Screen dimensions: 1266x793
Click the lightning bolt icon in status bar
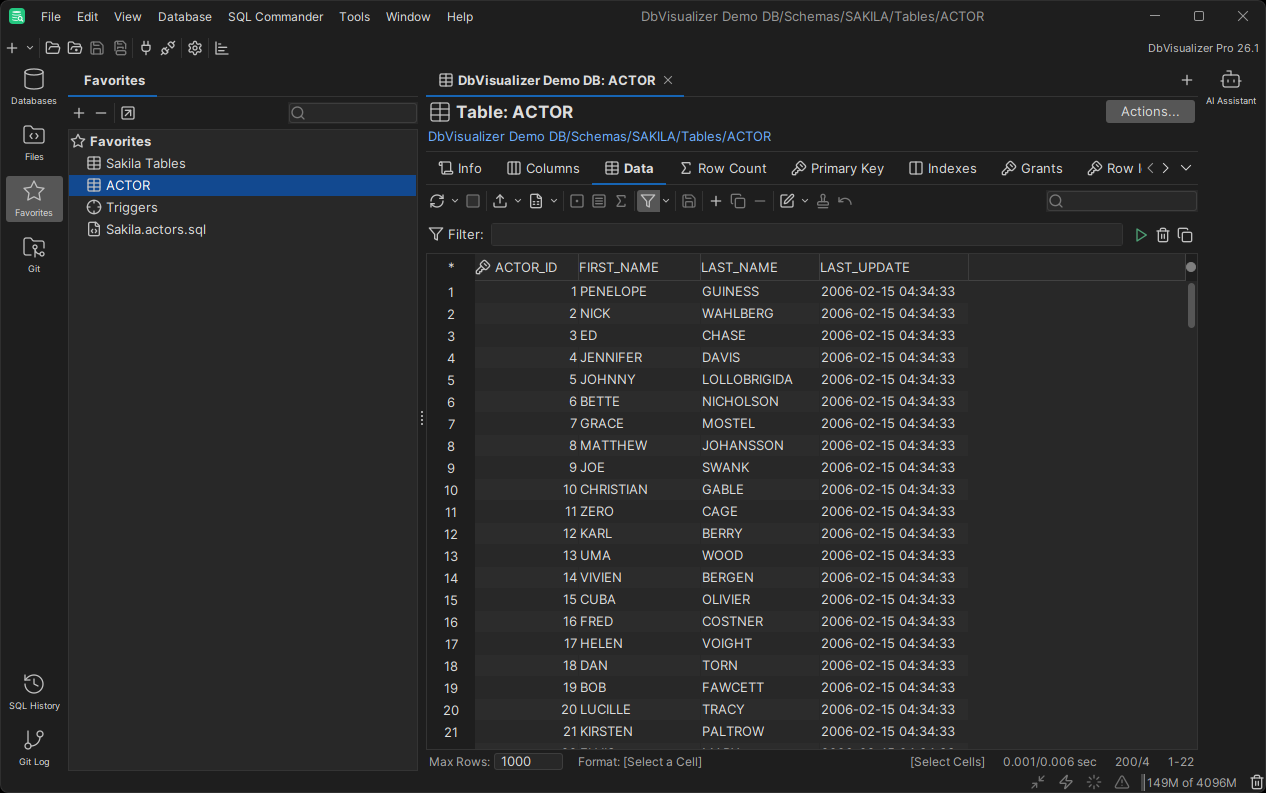1066,782
